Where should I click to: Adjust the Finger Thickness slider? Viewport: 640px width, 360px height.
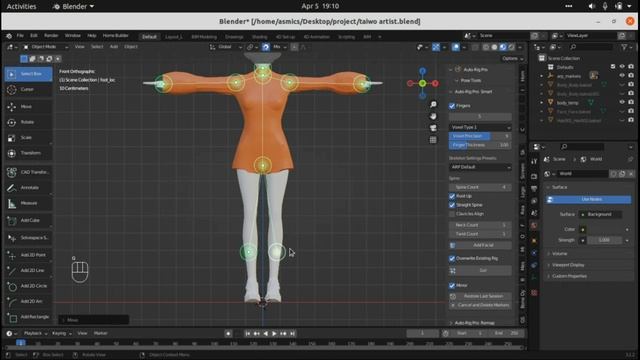tap(480, 145)
